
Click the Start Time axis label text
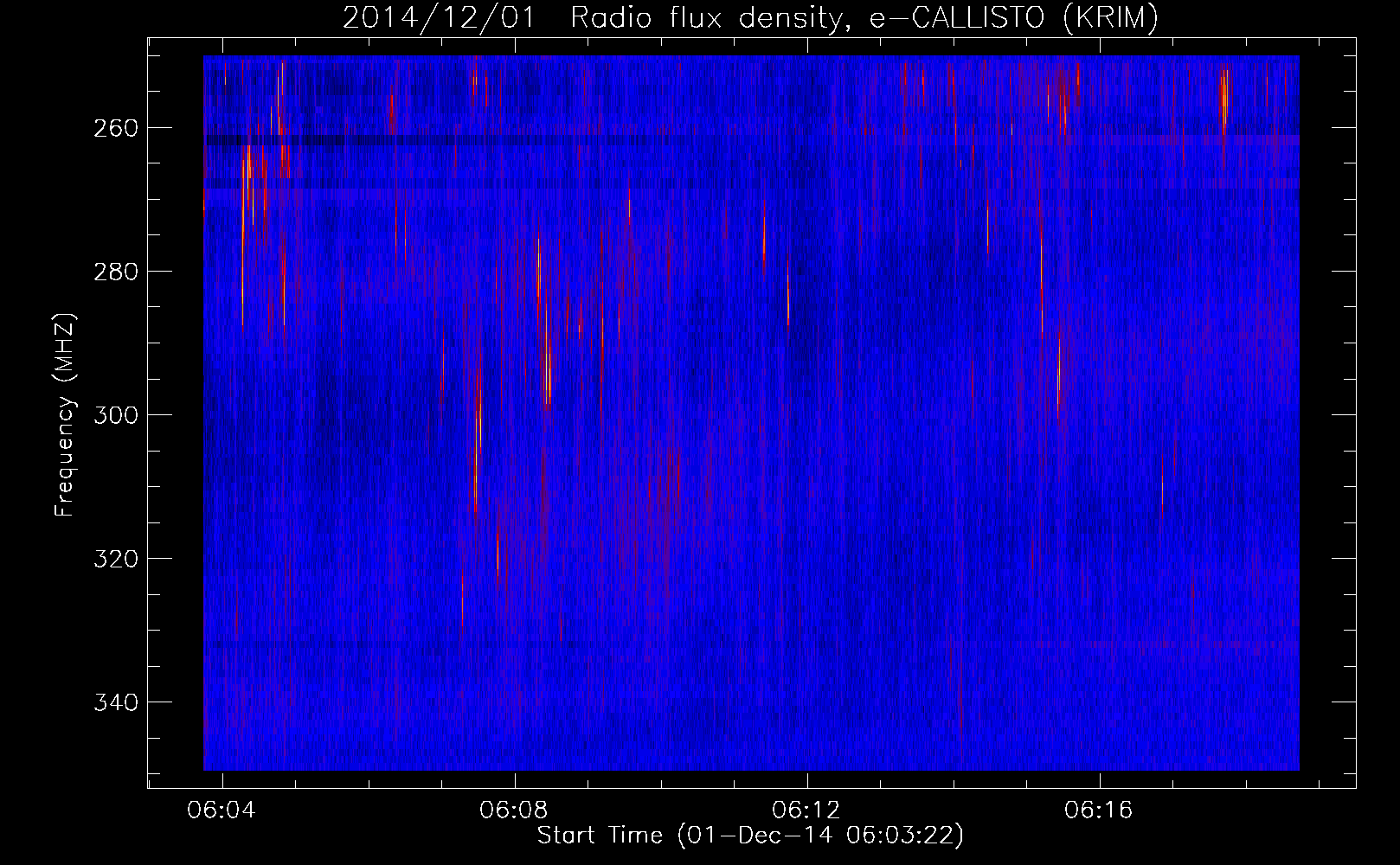750,836
